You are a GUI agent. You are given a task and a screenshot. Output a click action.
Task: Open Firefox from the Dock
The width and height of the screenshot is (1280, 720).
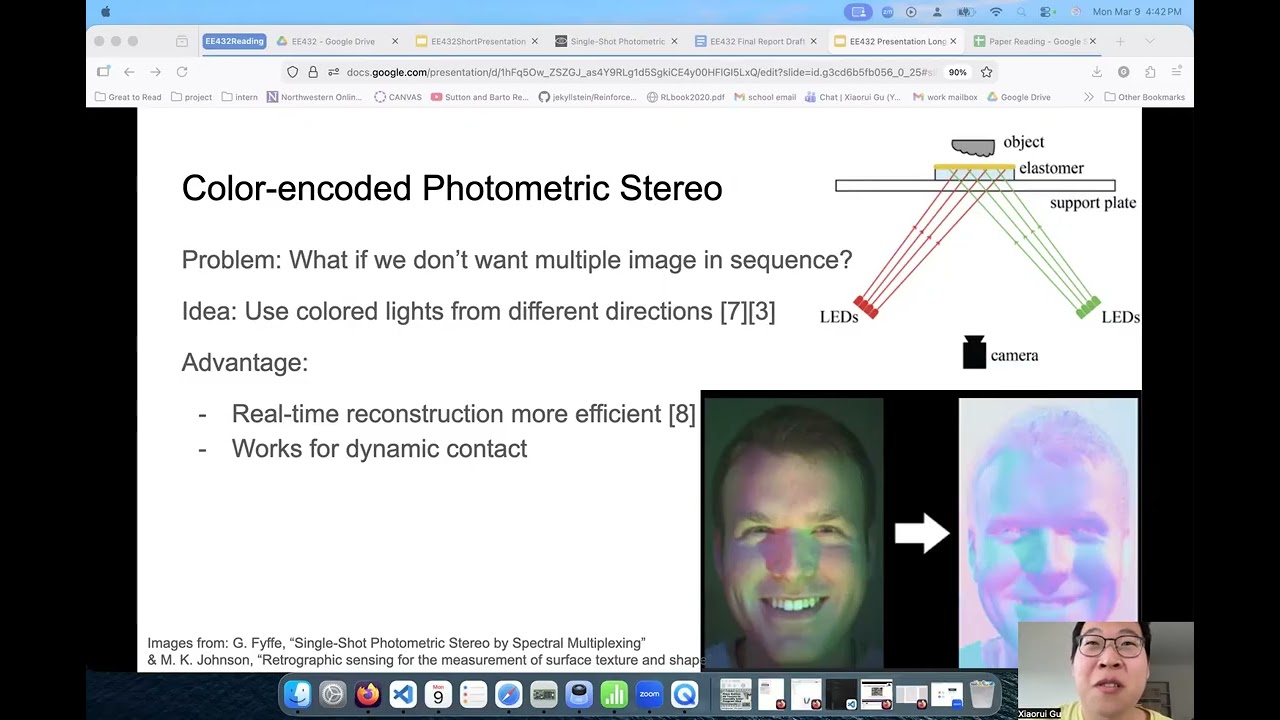tap(368, 694)
